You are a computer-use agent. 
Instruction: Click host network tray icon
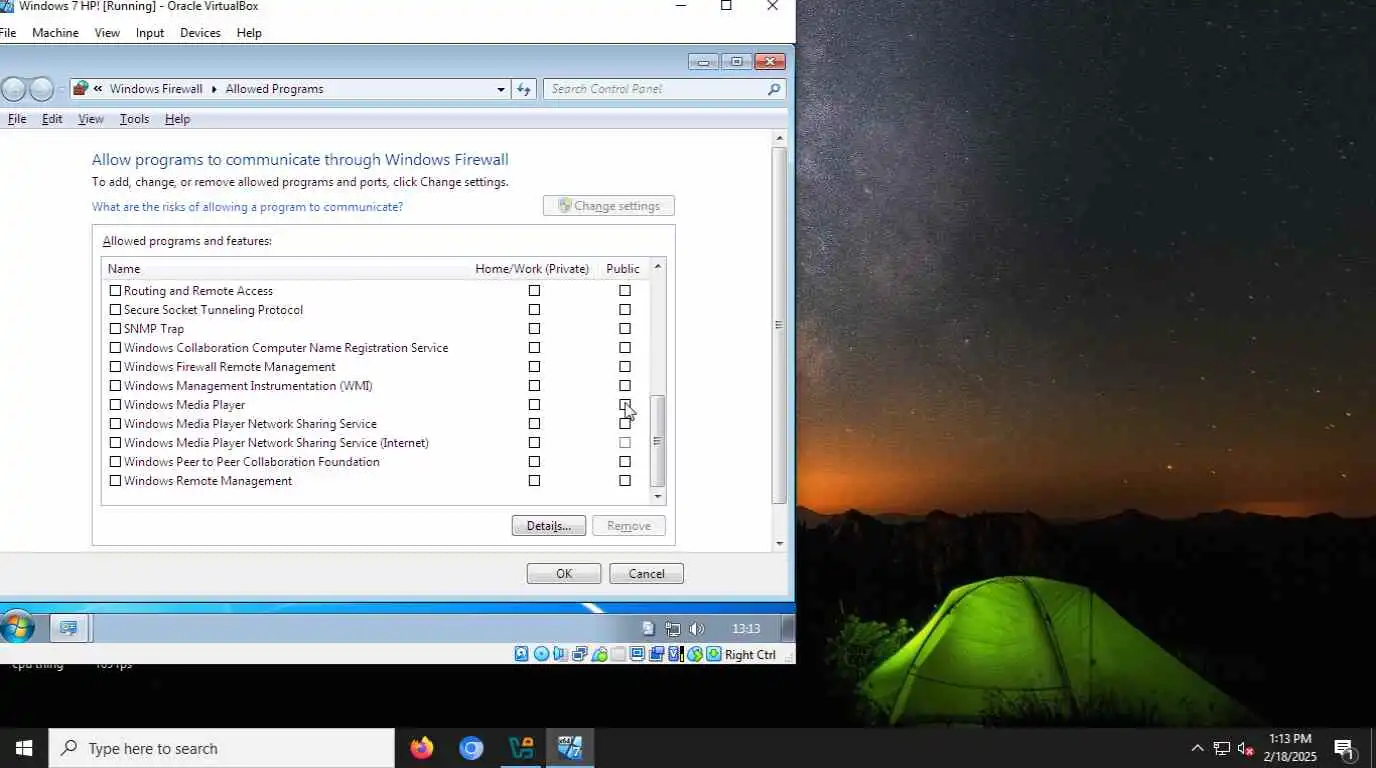click(x=1222, y=748)
